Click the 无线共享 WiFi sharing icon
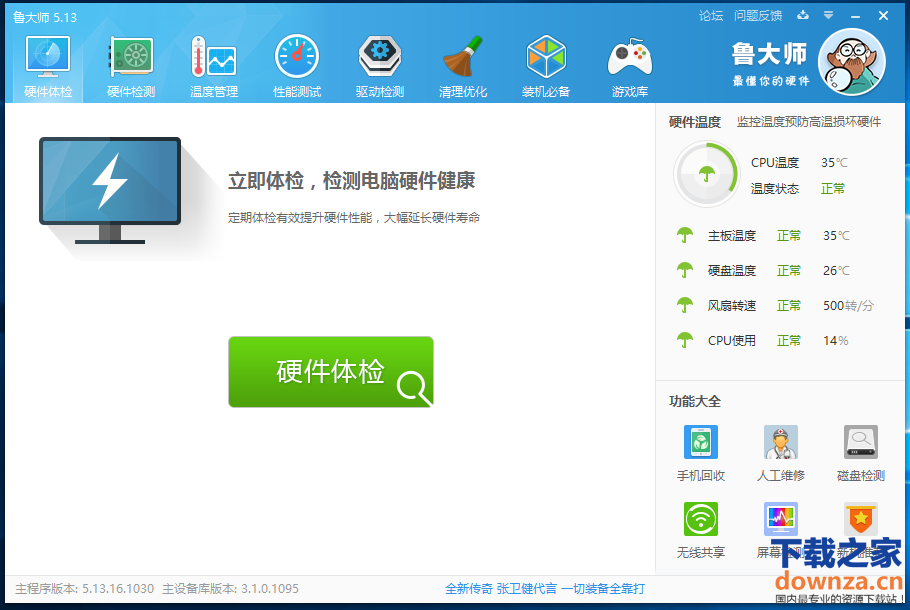 700,520
